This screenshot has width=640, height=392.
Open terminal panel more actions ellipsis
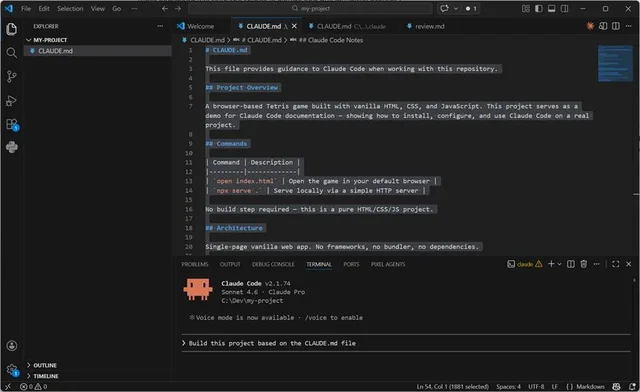[596, 264]
